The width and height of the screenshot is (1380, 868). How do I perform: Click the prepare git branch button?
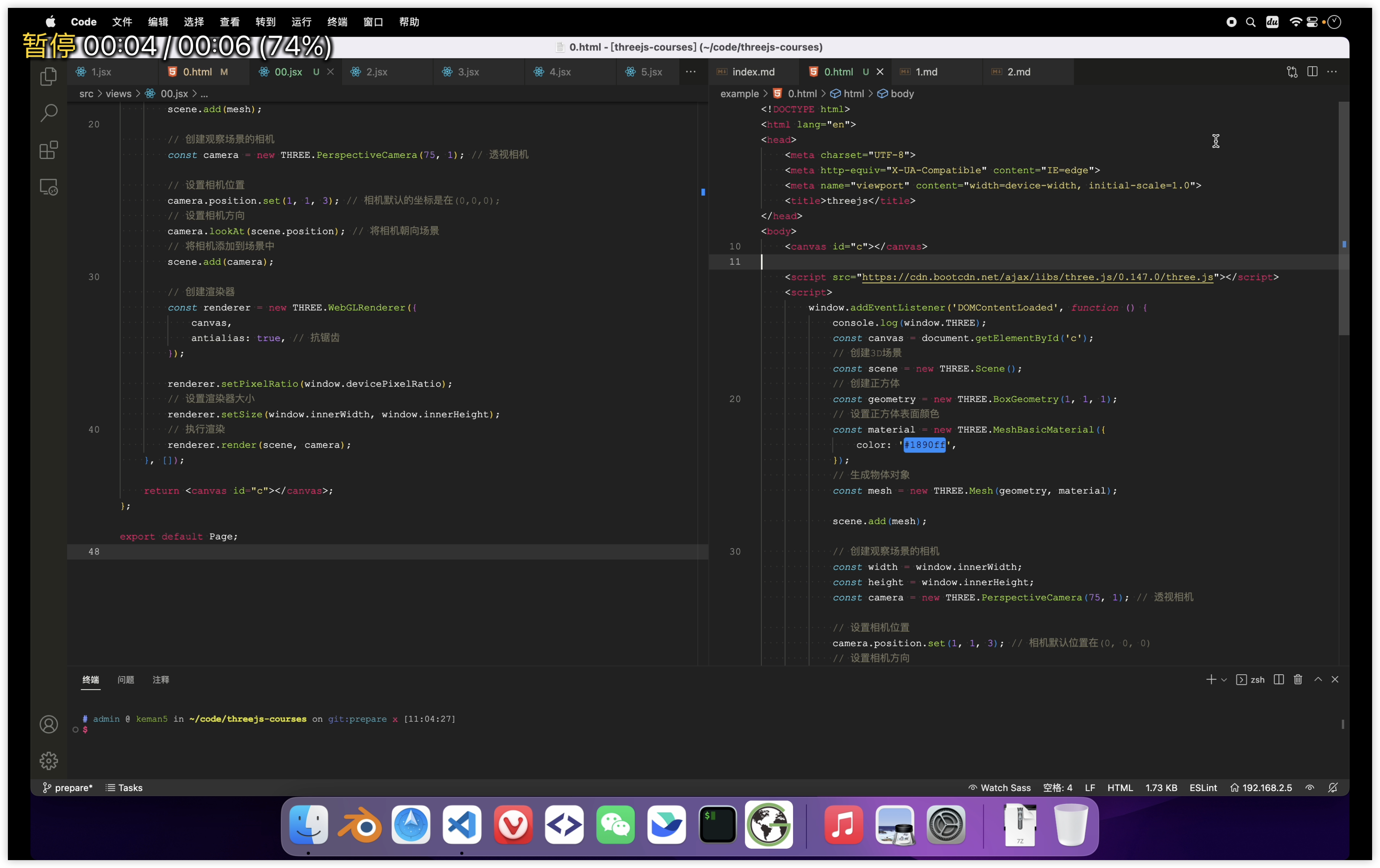click(67, 788)
